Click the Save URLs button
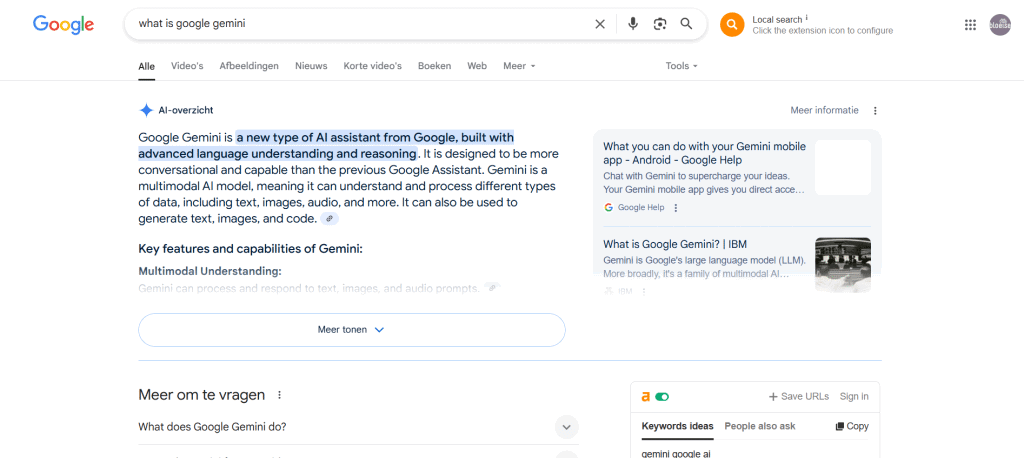 click(799, 397)
